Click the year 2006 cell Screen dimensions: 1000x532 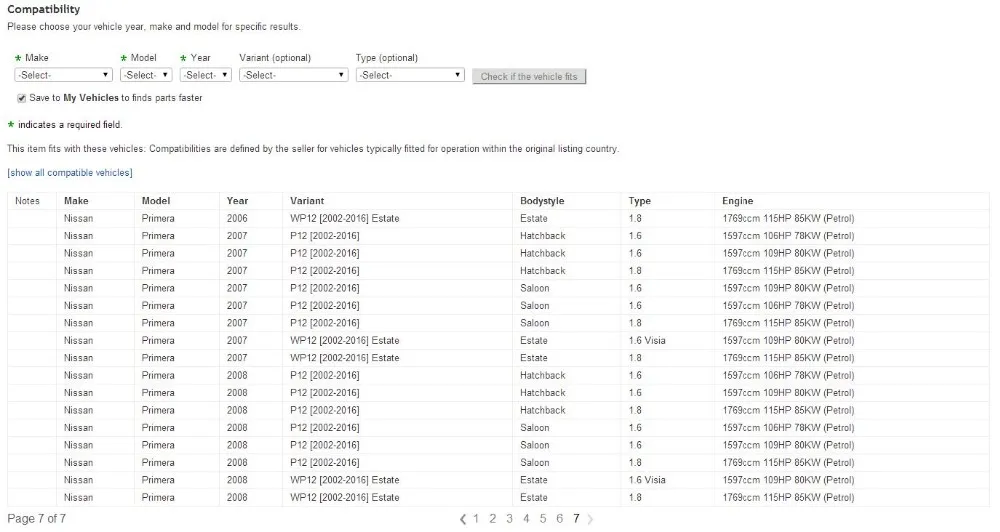237,218
